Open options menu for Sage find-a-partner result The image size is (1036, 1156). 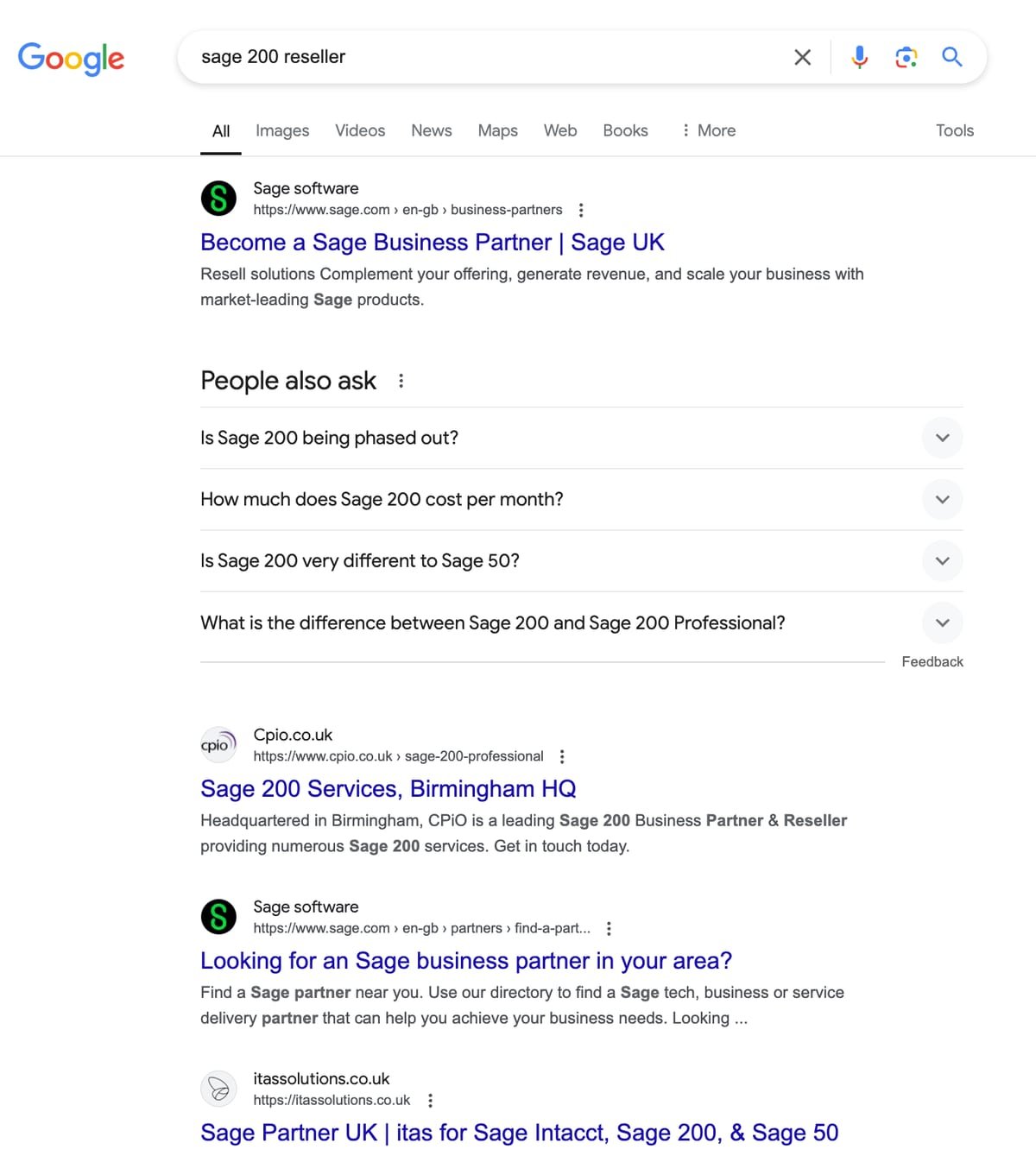pos(609,928)
